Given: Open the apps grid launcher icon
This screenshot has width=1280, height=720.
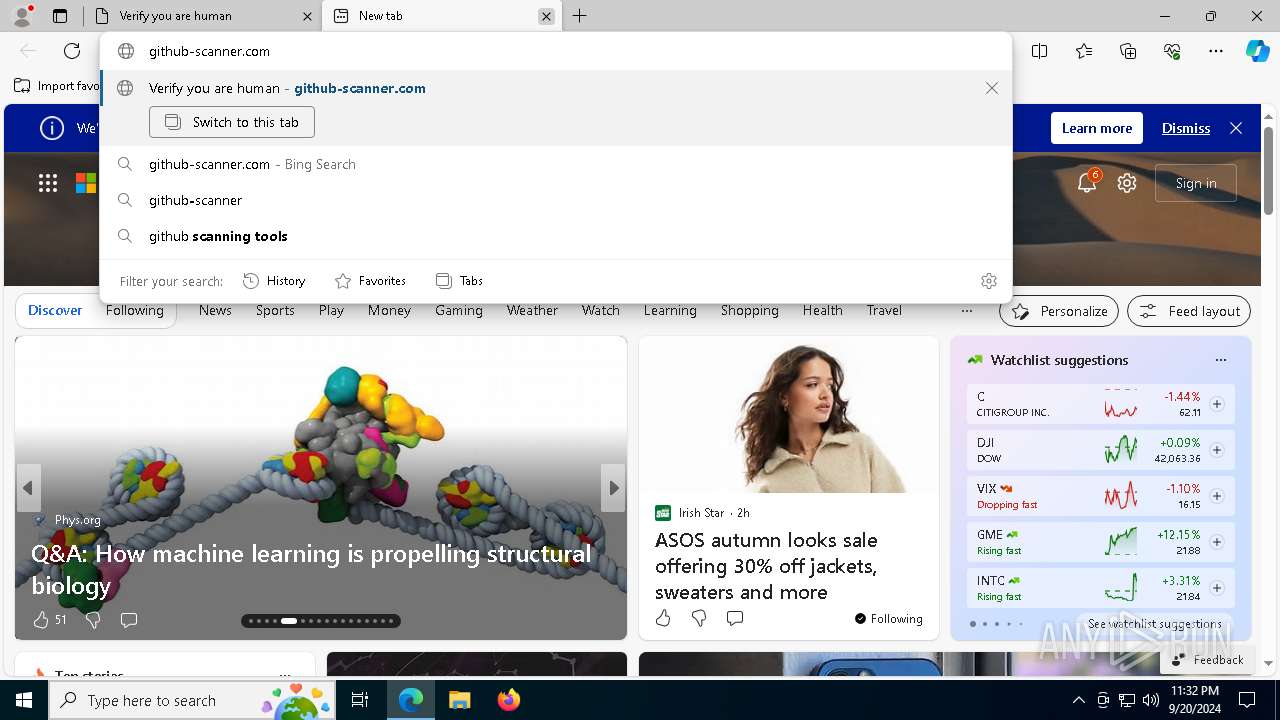Looking at the screenshot, I should click(x=48, y=183).
